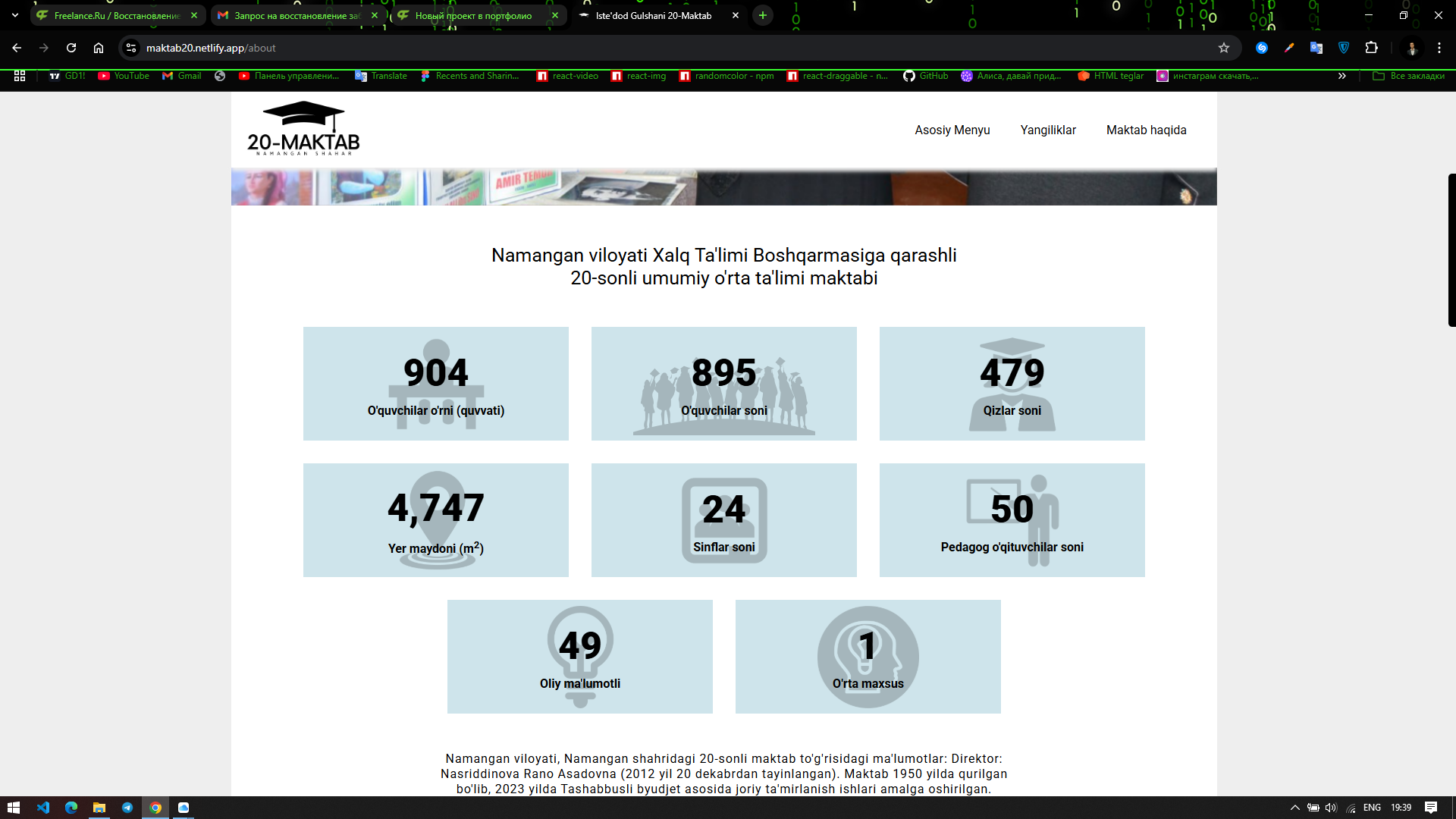
Task: Open Microsoft Edge from taskbar
Action: 71,808
